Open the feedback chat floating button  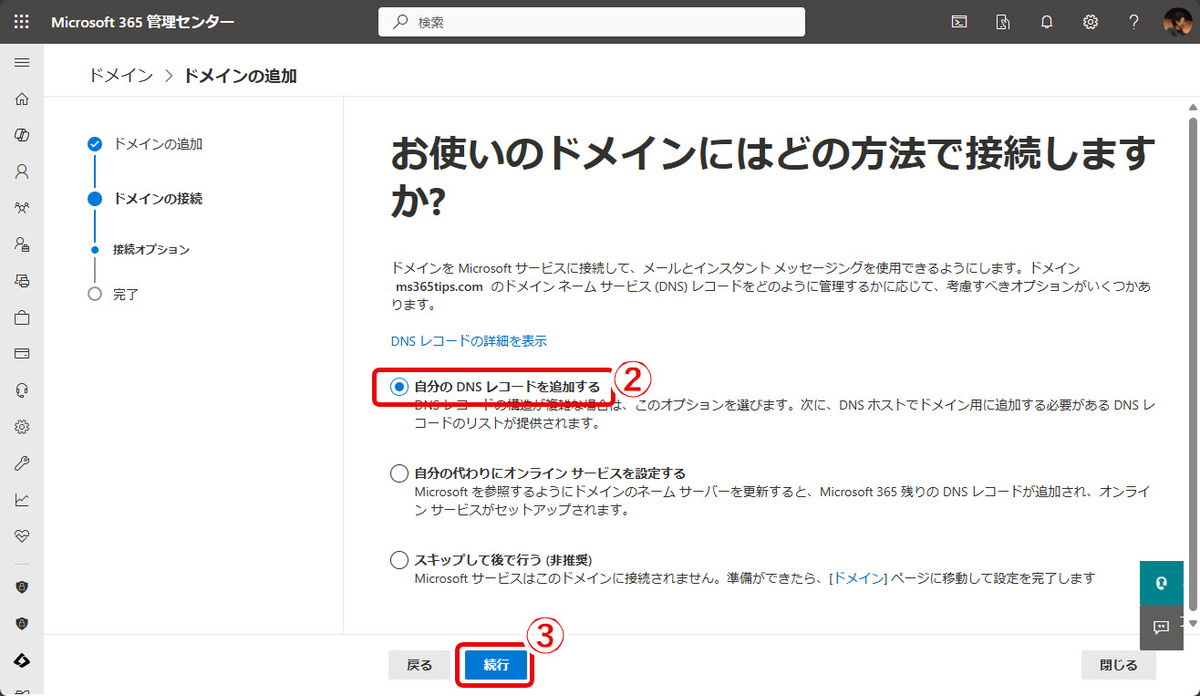pos(1161,627)
